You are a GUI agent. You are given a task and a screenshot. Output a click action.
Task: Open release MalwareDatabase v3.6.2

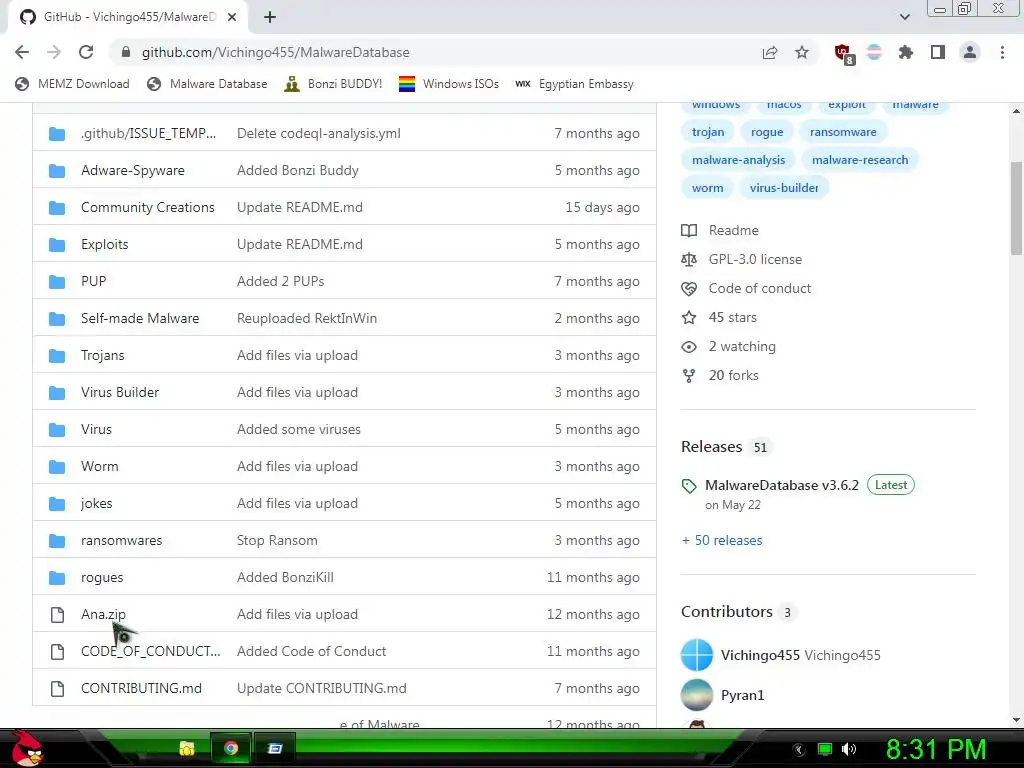point(782,485)
